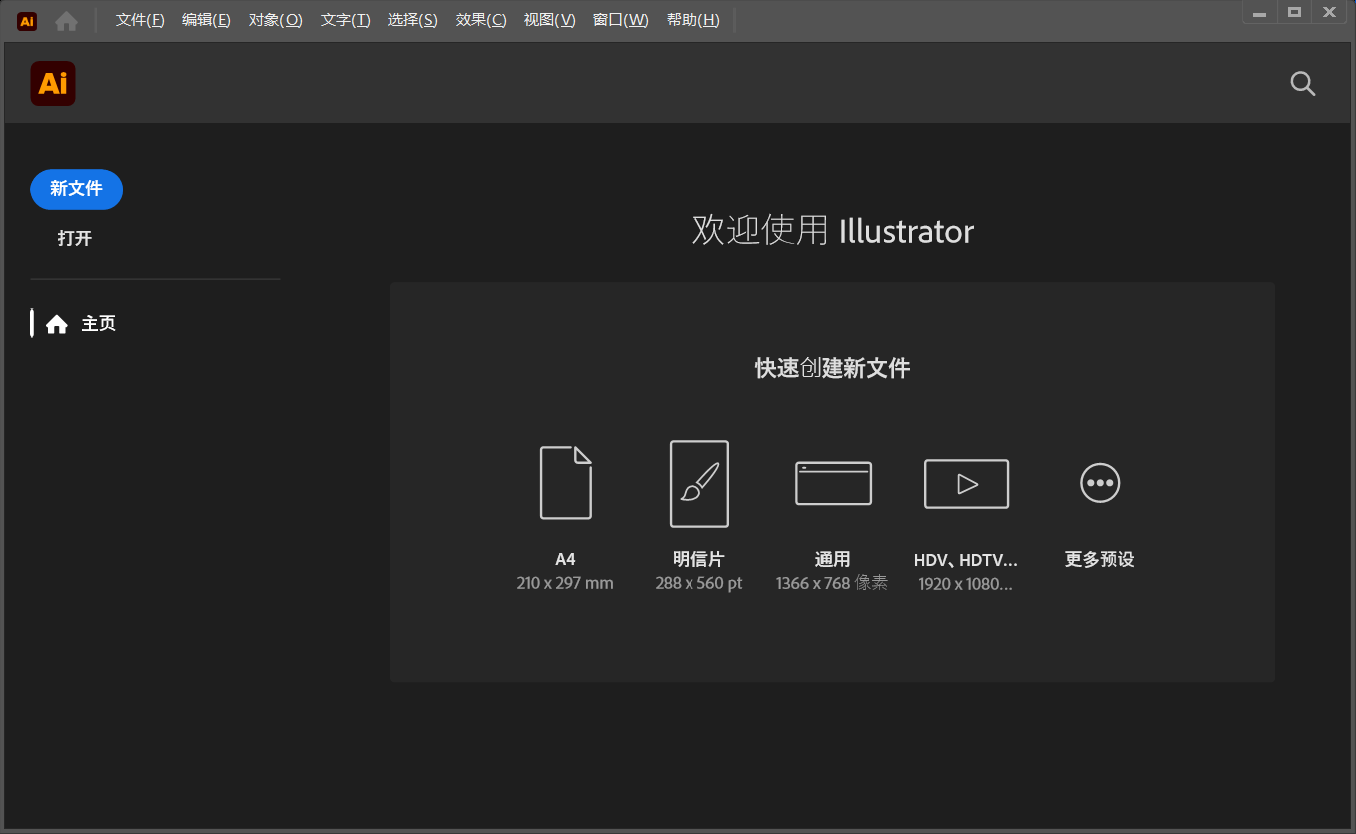Open a file via 打开

pyautogui.click(x=74, y=238)
